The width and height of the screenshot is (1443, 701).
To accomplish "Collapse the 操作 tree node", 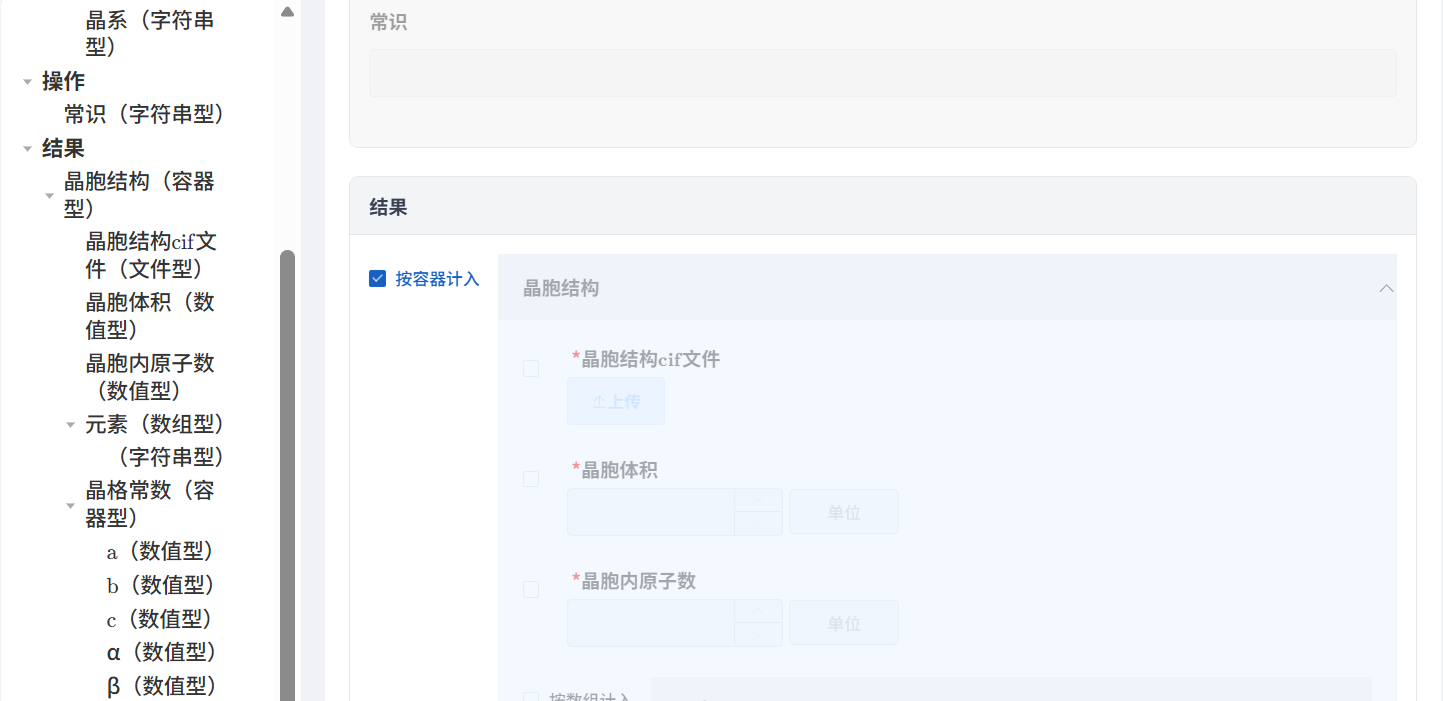I will pos(28,81).
